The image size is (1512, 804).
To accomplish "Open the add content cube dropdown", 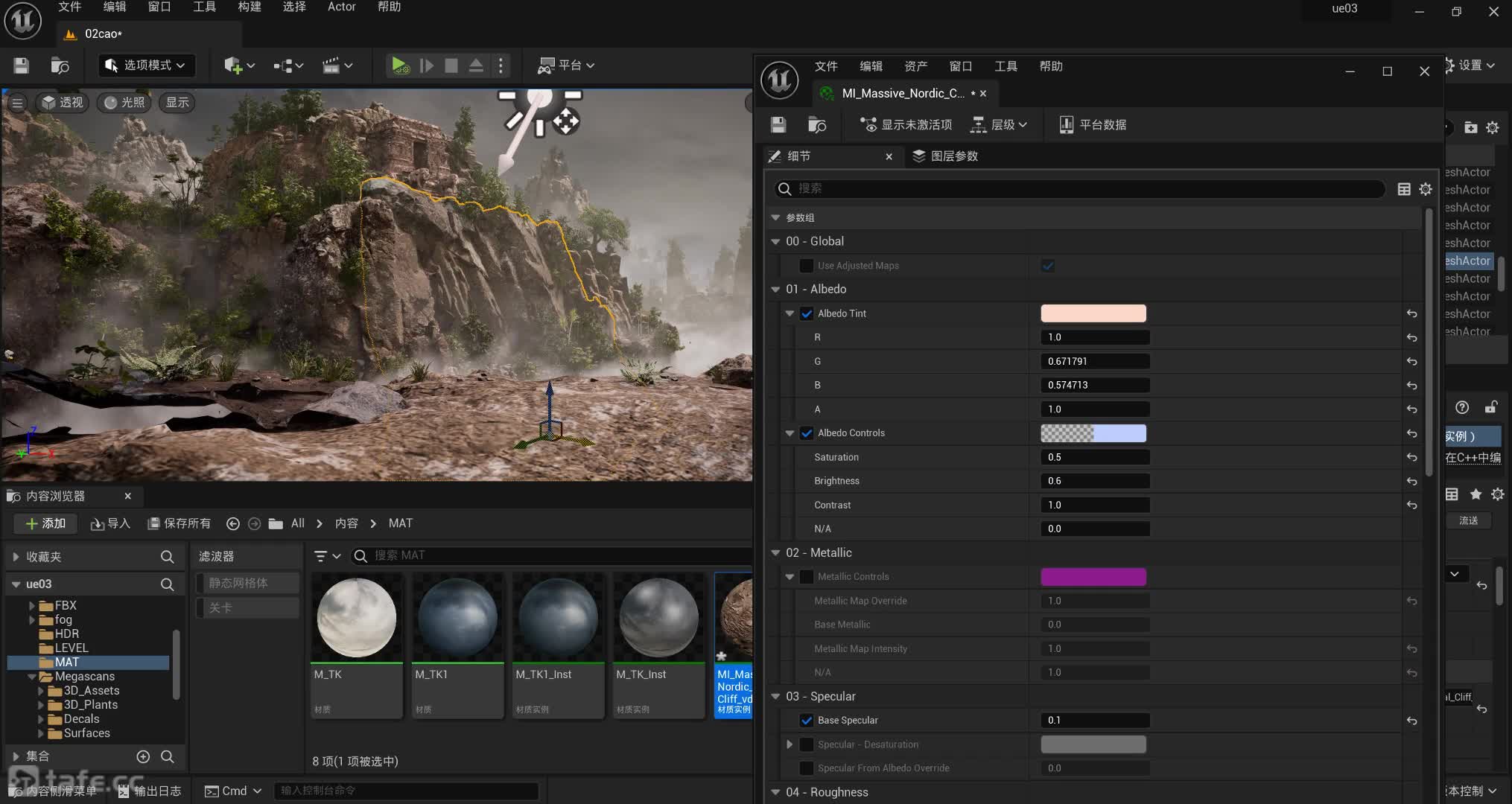I will click(239, 66).
